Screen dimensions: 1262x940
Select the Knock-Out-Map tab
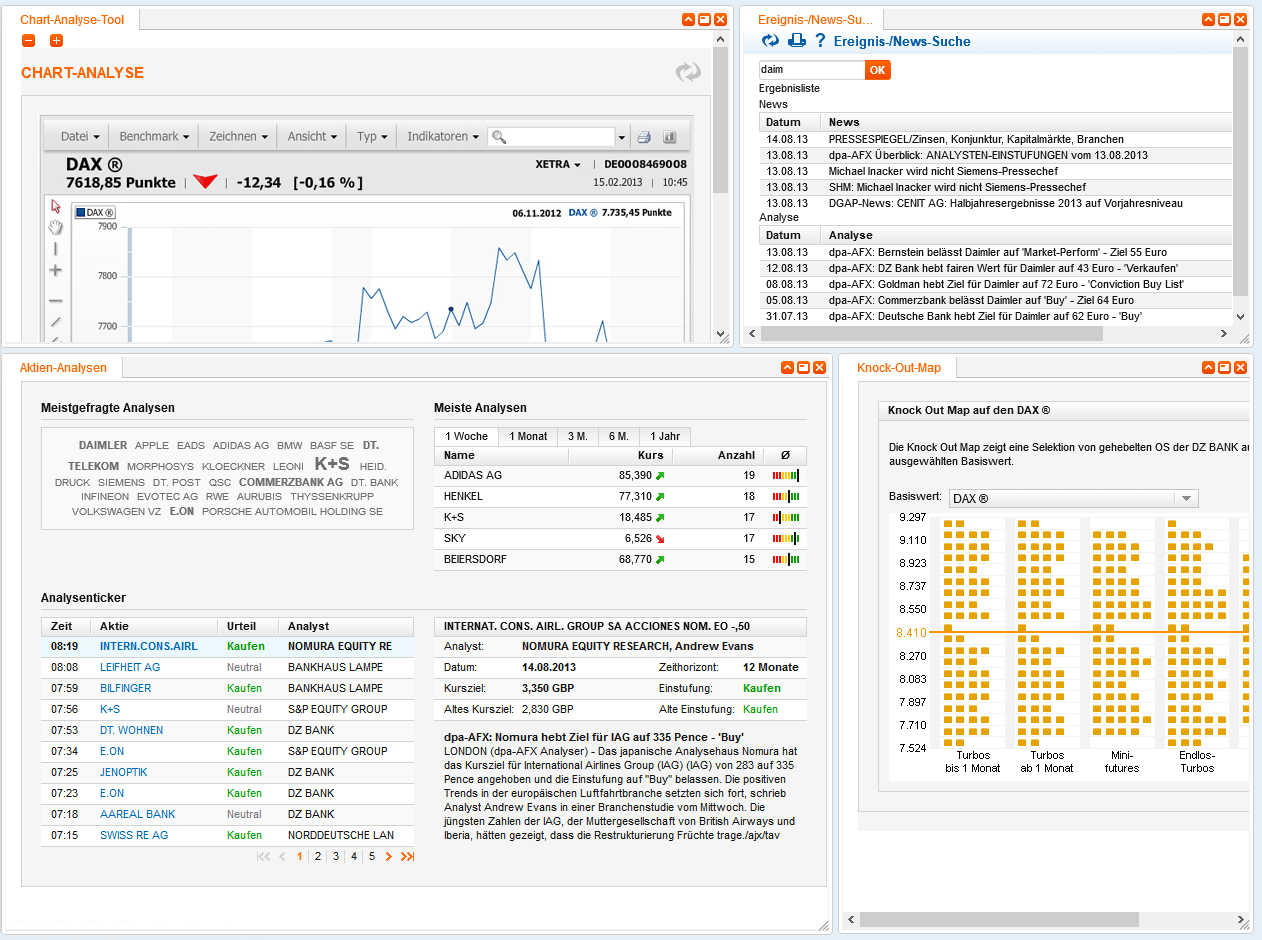tap(899, 368)
